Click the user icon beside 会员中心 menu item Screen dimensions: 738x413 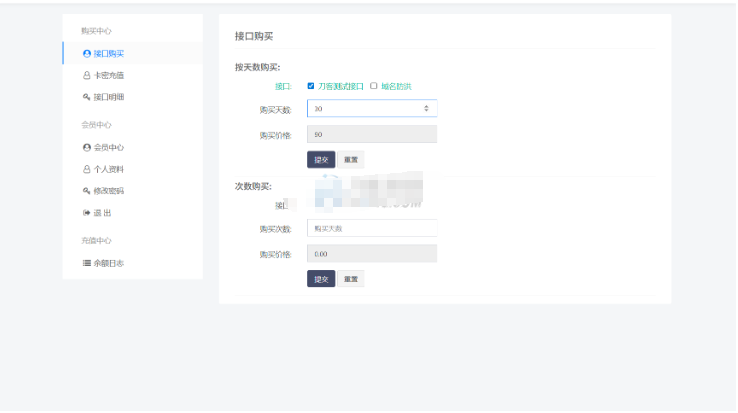click(x=87, y=147)
